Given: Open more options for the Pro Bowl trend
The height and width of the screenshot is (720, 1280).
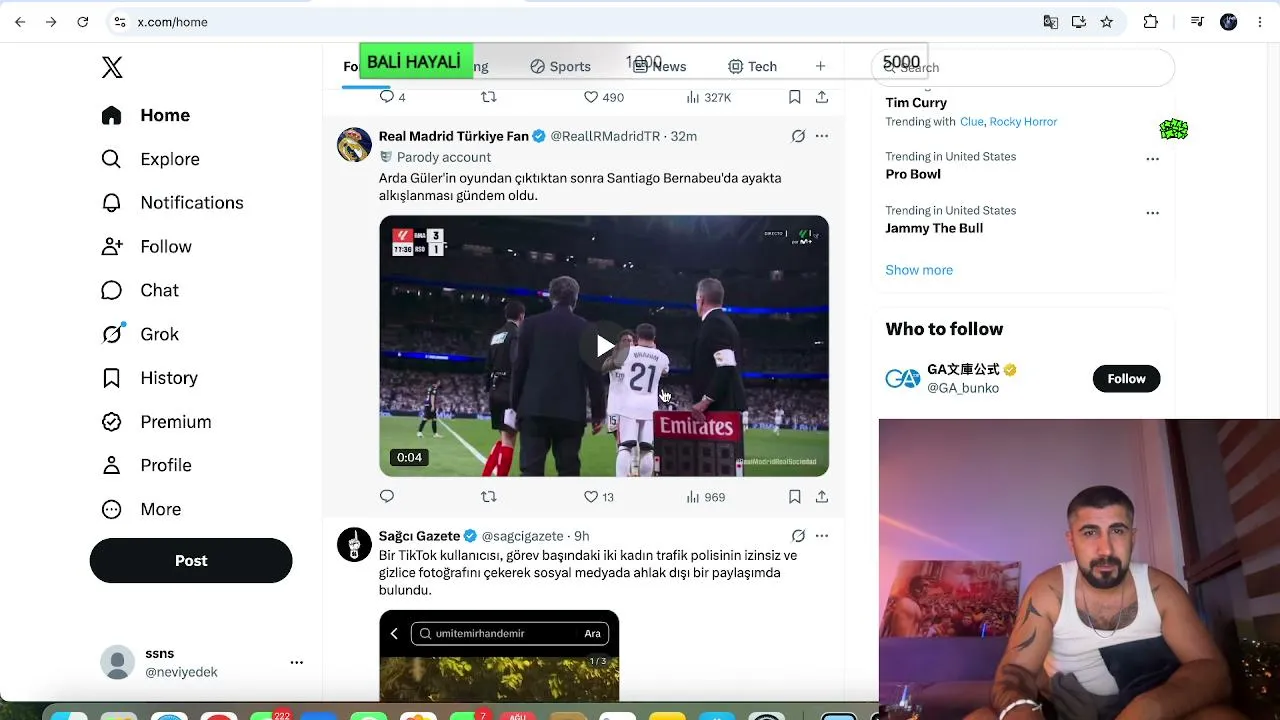Looking at the screenshot, I should [x=1152, y=159].
